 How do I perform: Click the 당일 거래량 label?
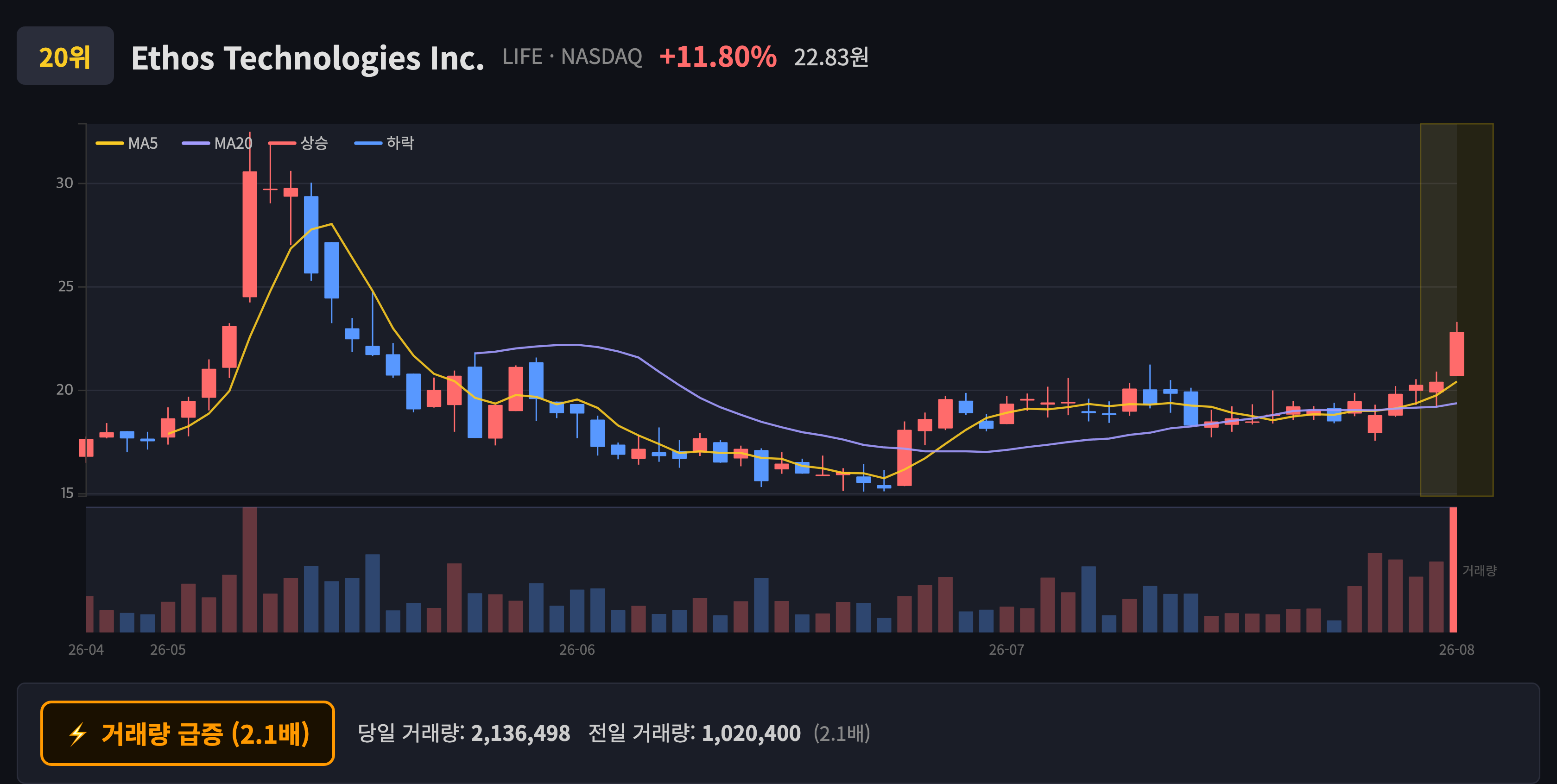pos(411,733)
